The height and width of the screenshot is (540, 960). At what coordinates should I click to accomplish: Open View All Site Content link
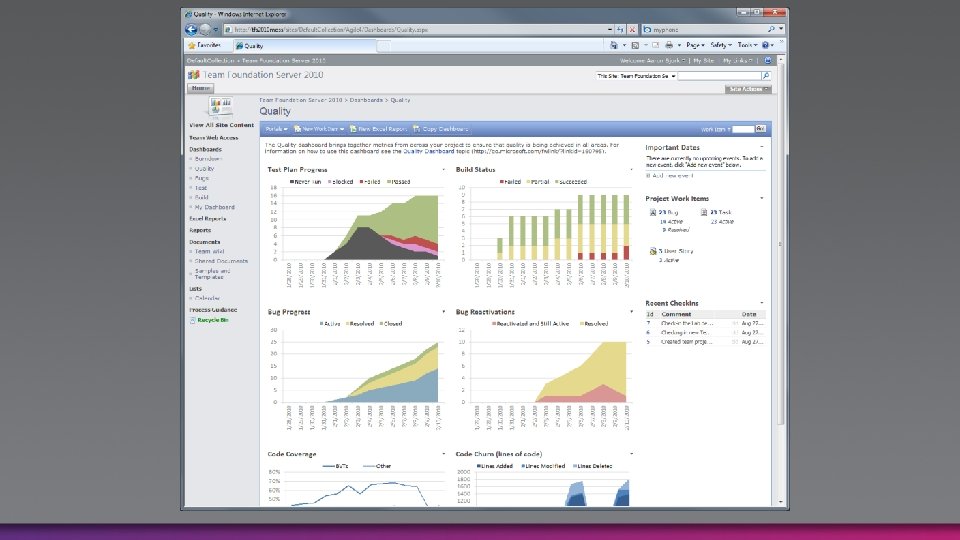pos(221,125)
